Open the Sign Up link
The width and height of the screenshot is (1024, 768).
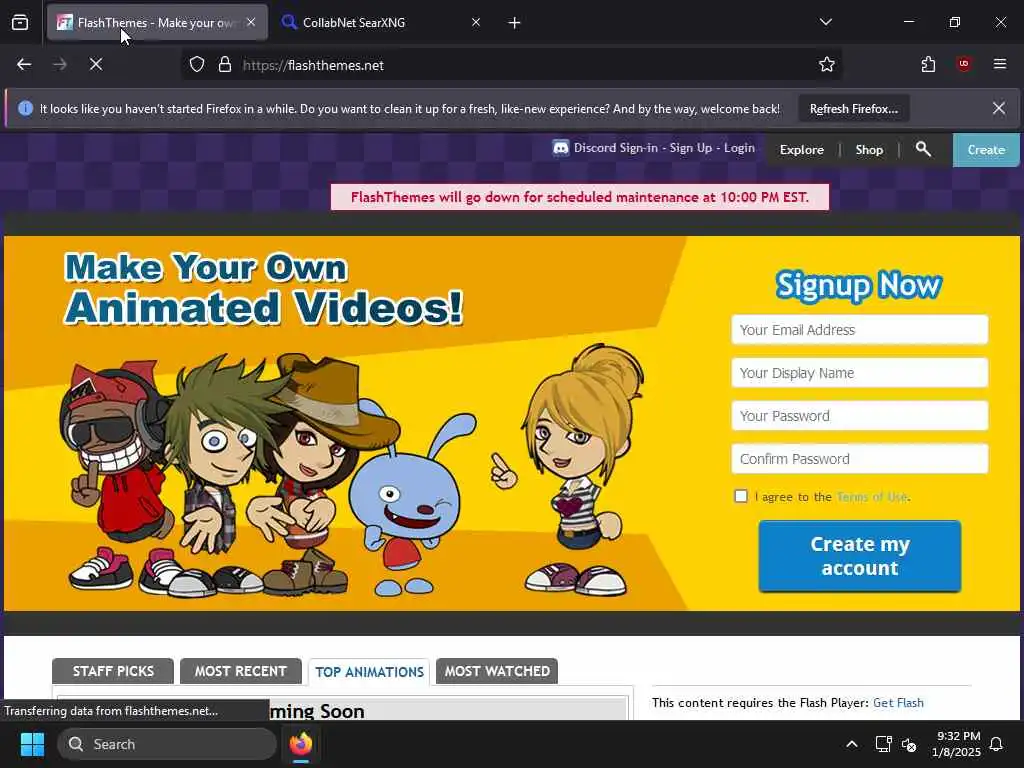click(690, 148)
